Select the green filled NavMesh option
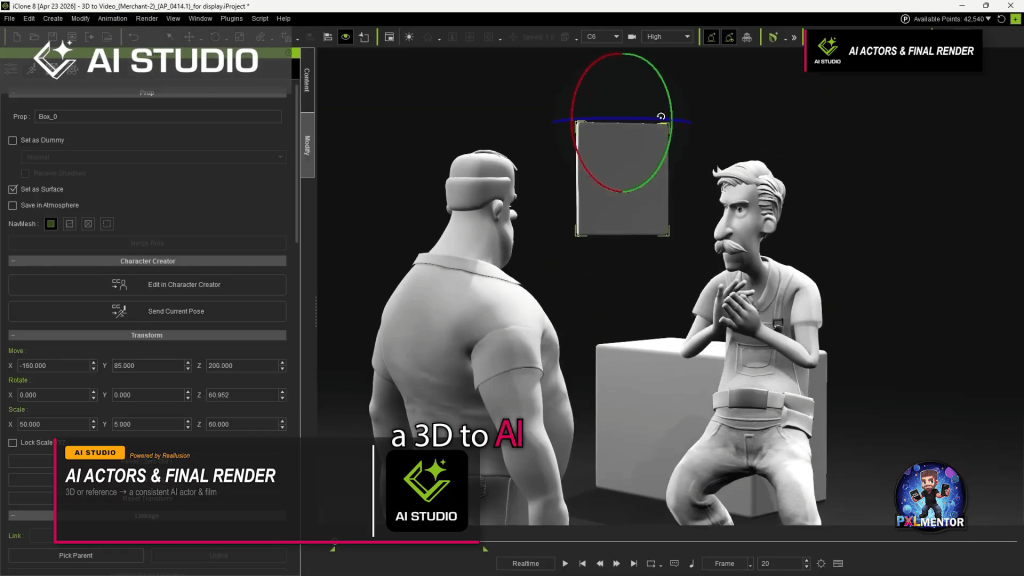This screenshot has height=576, width=1024. coord(51,224)
